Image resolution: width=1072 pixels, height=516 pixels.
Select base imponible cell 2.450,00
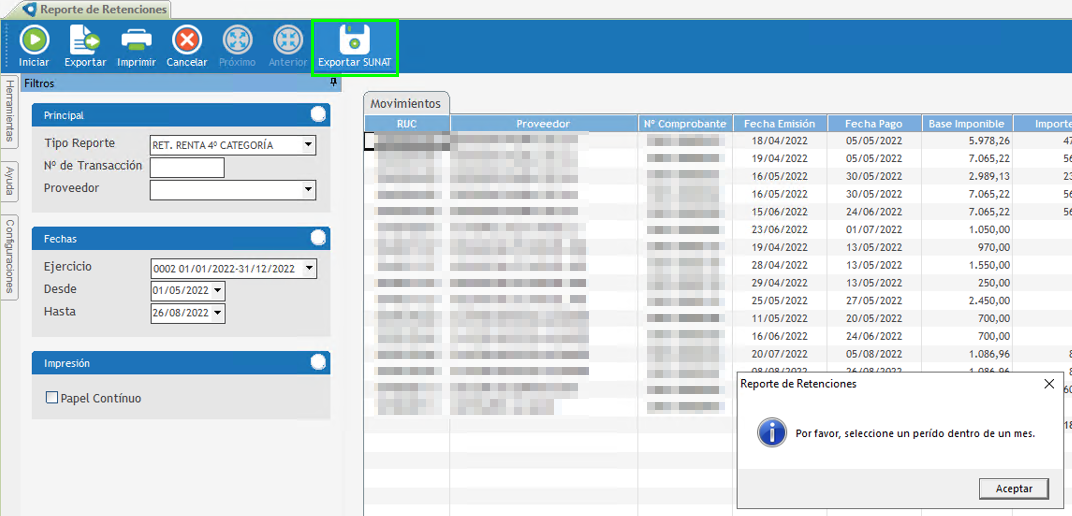click(x=966, y=301)
